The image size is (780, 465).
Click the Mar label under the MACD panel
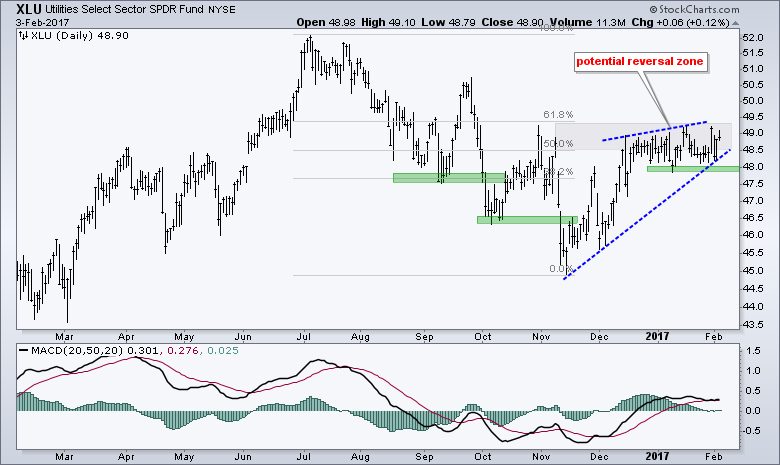[x=64, y=457]
